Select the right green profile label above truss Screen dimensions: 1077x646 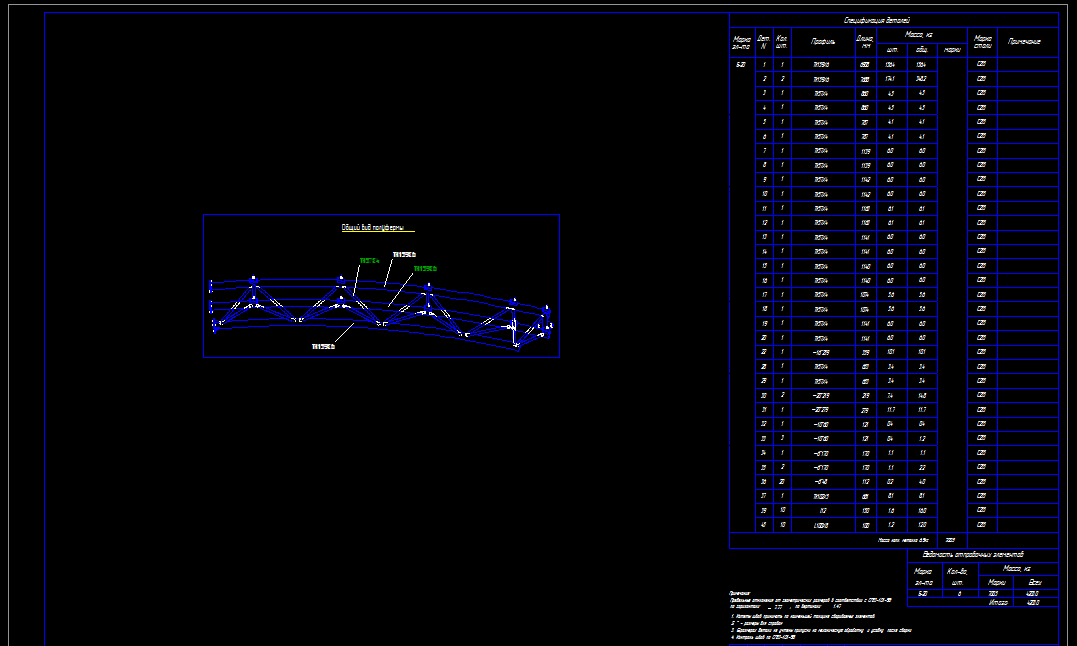(425, 269)
